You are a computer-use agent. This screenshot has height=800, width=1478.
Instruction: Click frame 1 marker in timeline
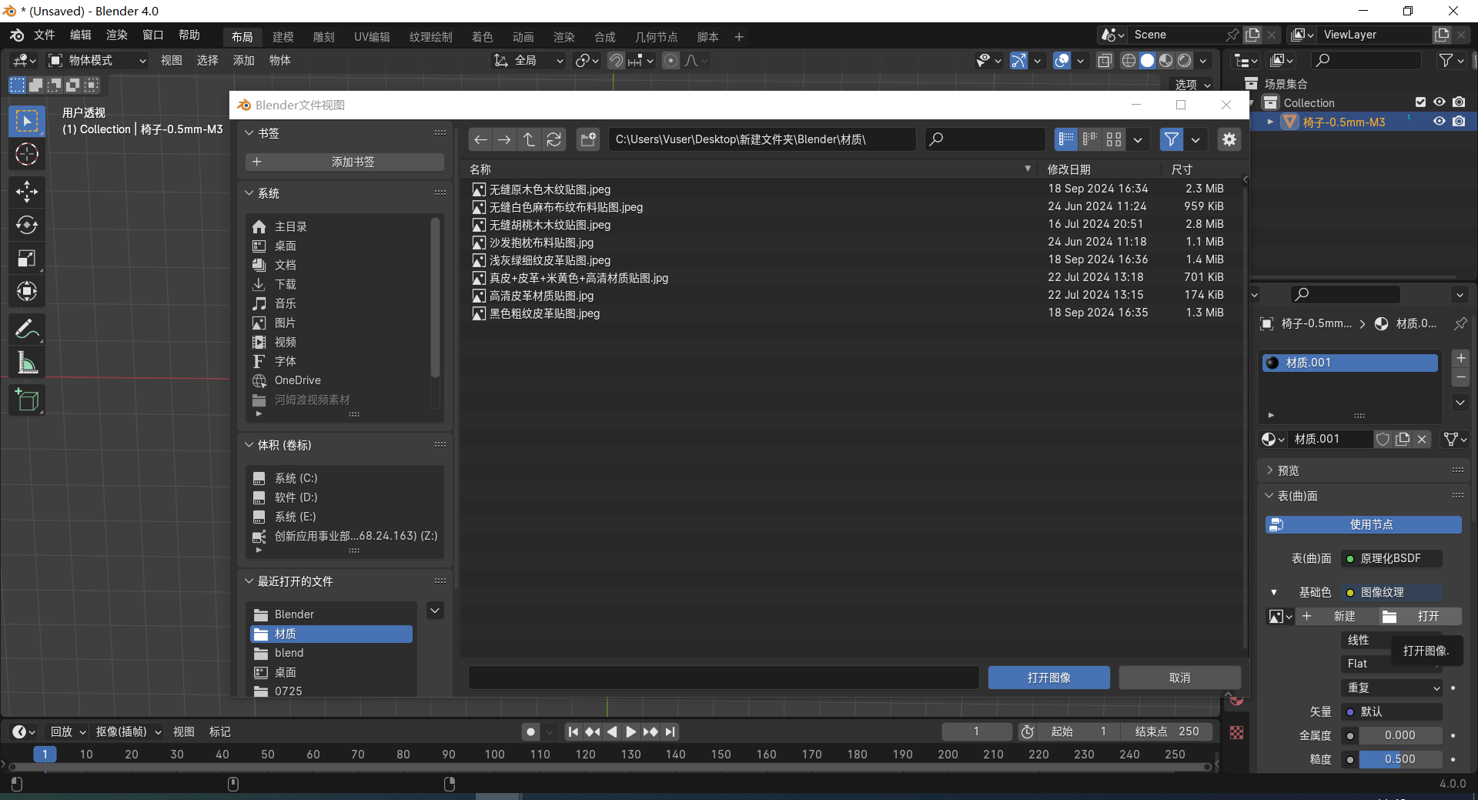pyautogui.click(x=44, y=754)
